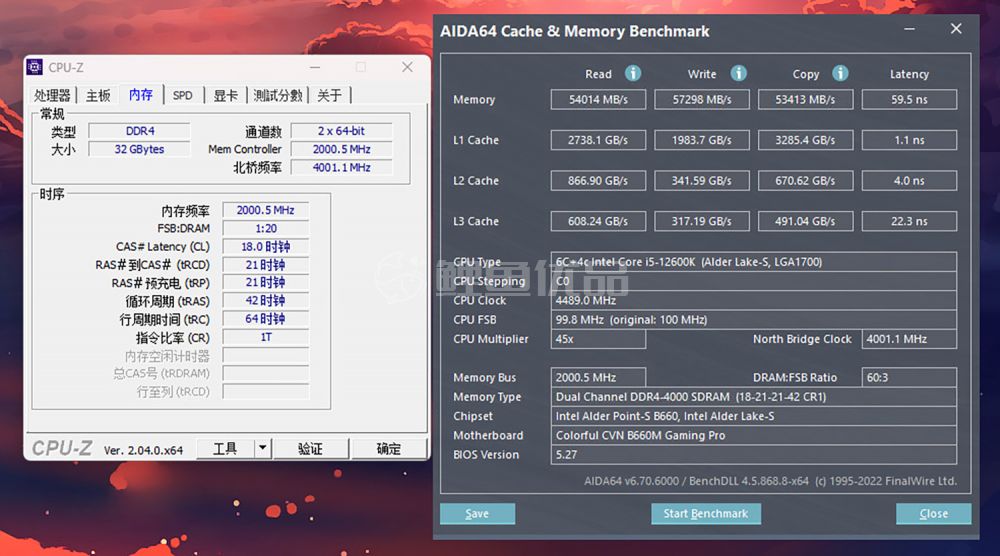The width and height of the screenshot is (1000, 556).
Task: Click the DRAM:FSB Ratio field 60:3
Action: click(909, 377)
